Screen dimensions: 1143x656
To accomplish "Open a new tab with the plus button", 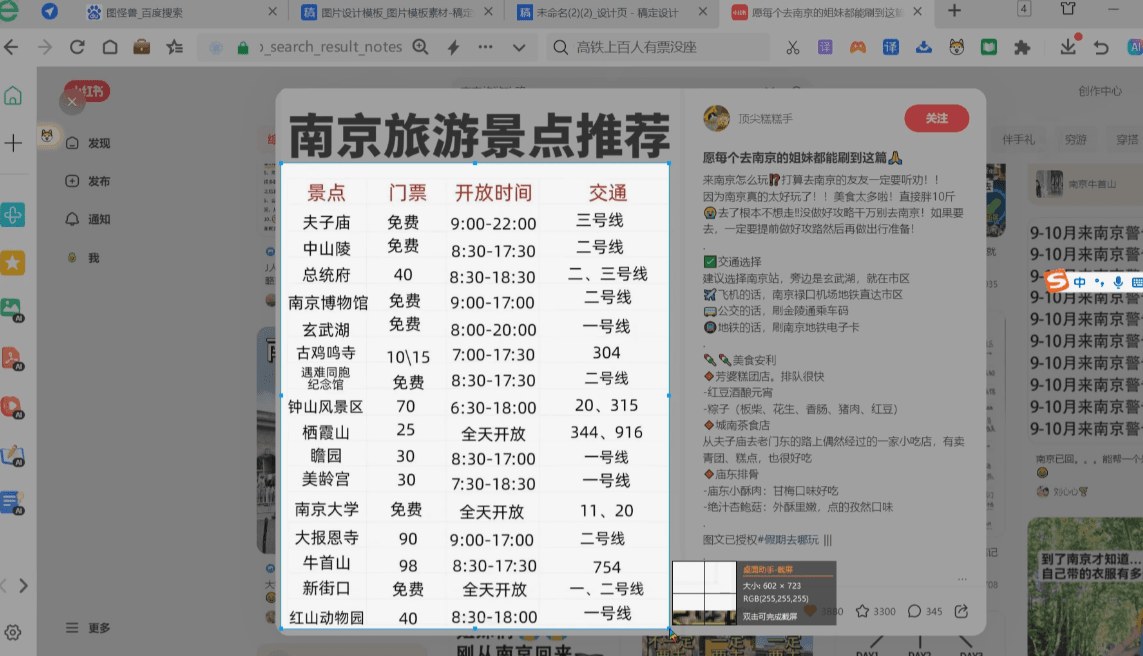I will click(954, 11).
